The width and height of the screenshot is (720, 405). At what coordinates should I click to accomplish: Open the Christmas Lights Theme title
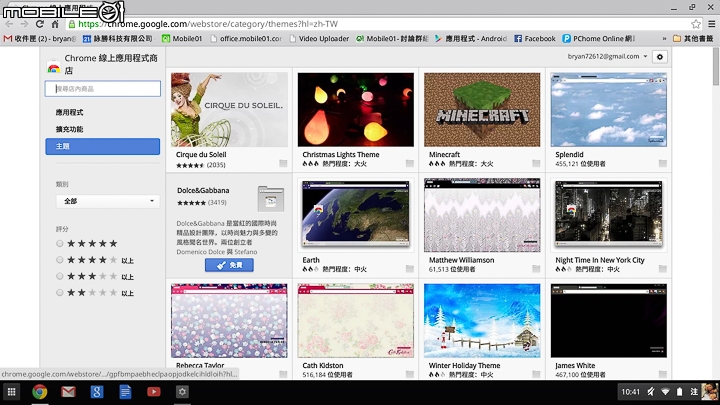click(341, 155)
